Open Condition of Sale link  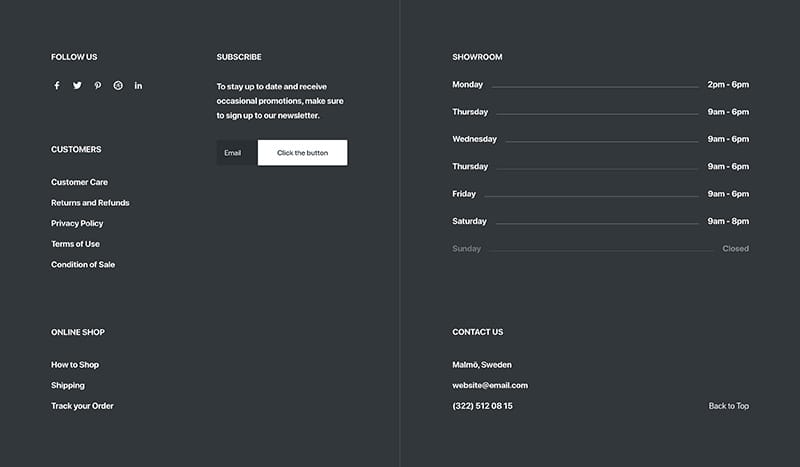click(83, 265)
